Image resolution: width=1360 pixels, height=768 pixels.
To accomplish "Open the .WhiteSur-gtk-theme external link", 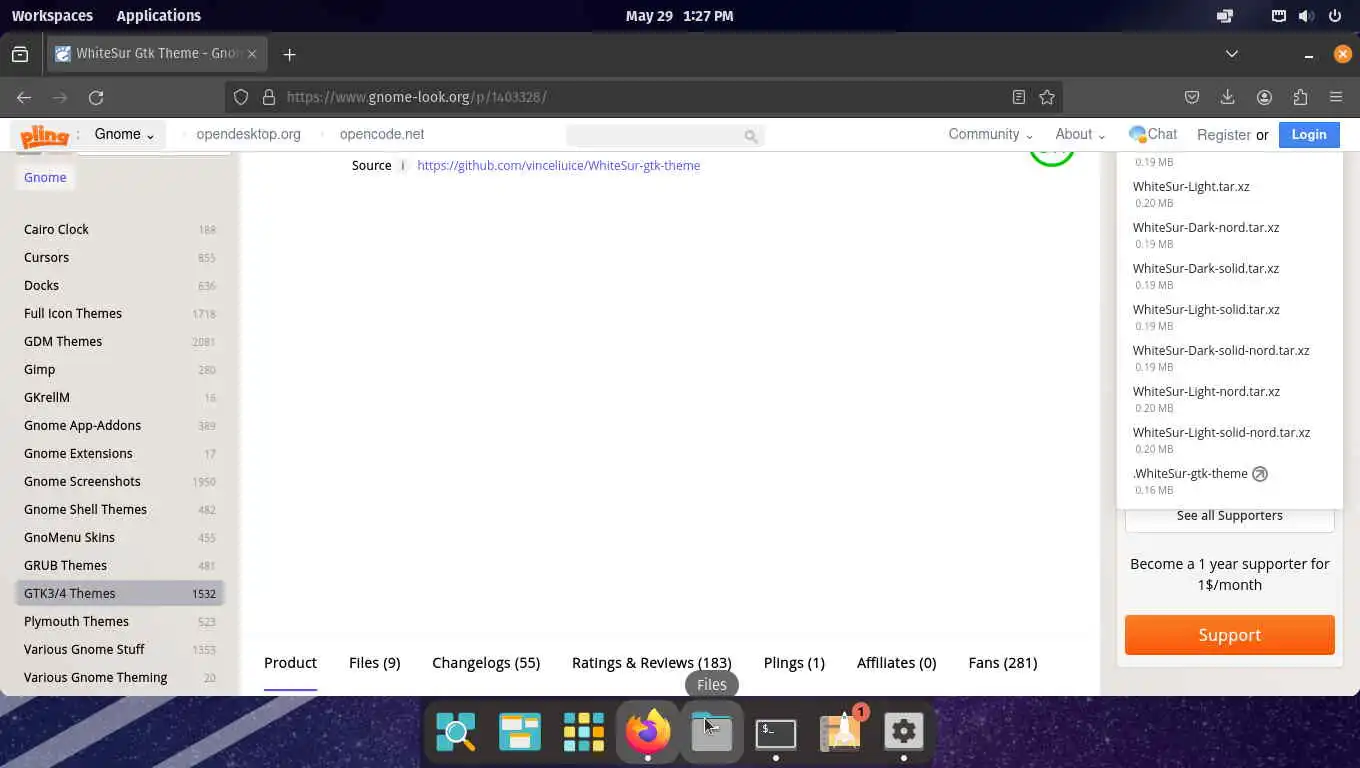I will point(1200,473).
